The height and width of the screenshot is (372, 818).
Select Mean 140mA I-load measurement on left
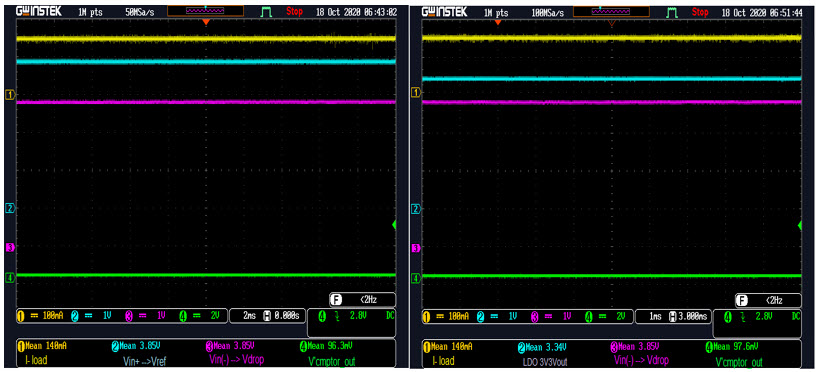(x=42, y=353)
